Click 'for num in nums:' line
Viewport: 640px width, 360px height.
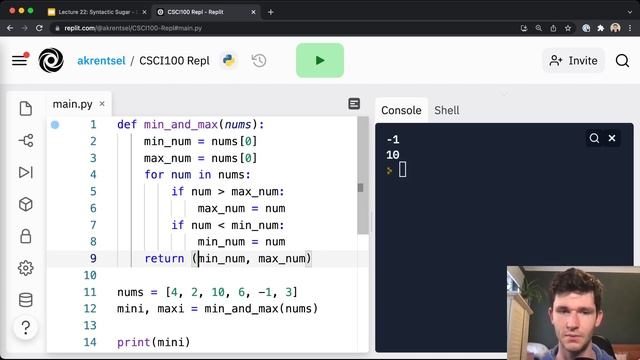tap(197, 175)
